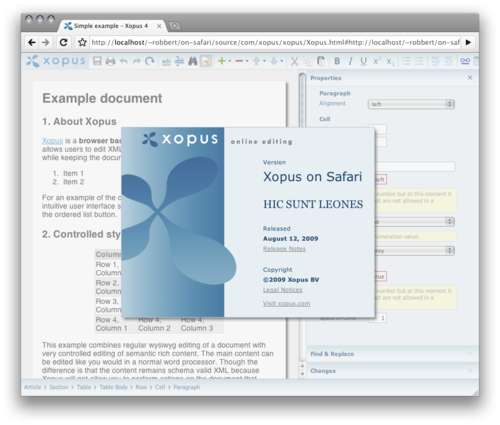Click the browser Forward arrow button

[46, 42]
